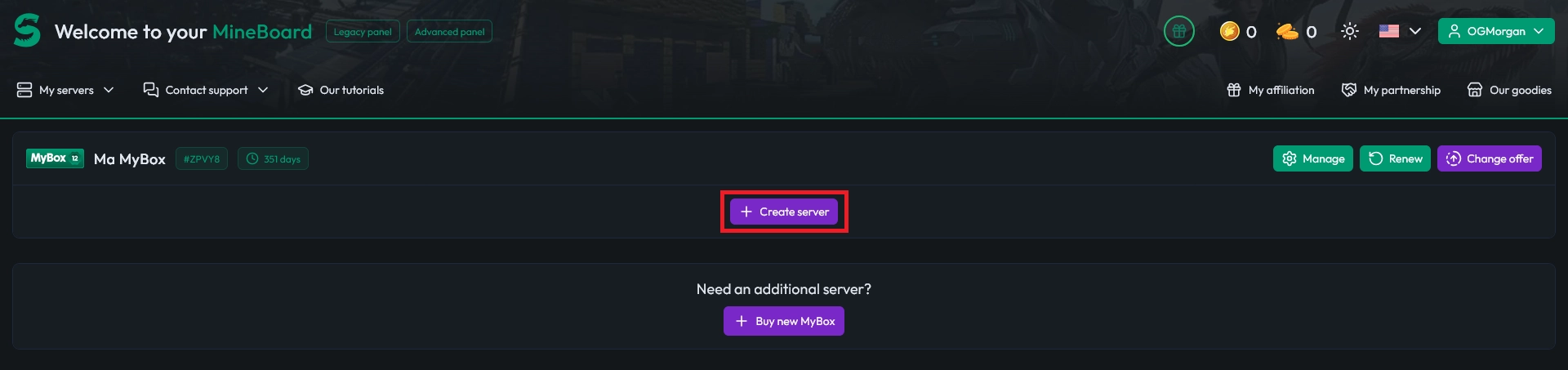Visit Our goodies shop
The image size is (1568, 370).
[1509, 90]
